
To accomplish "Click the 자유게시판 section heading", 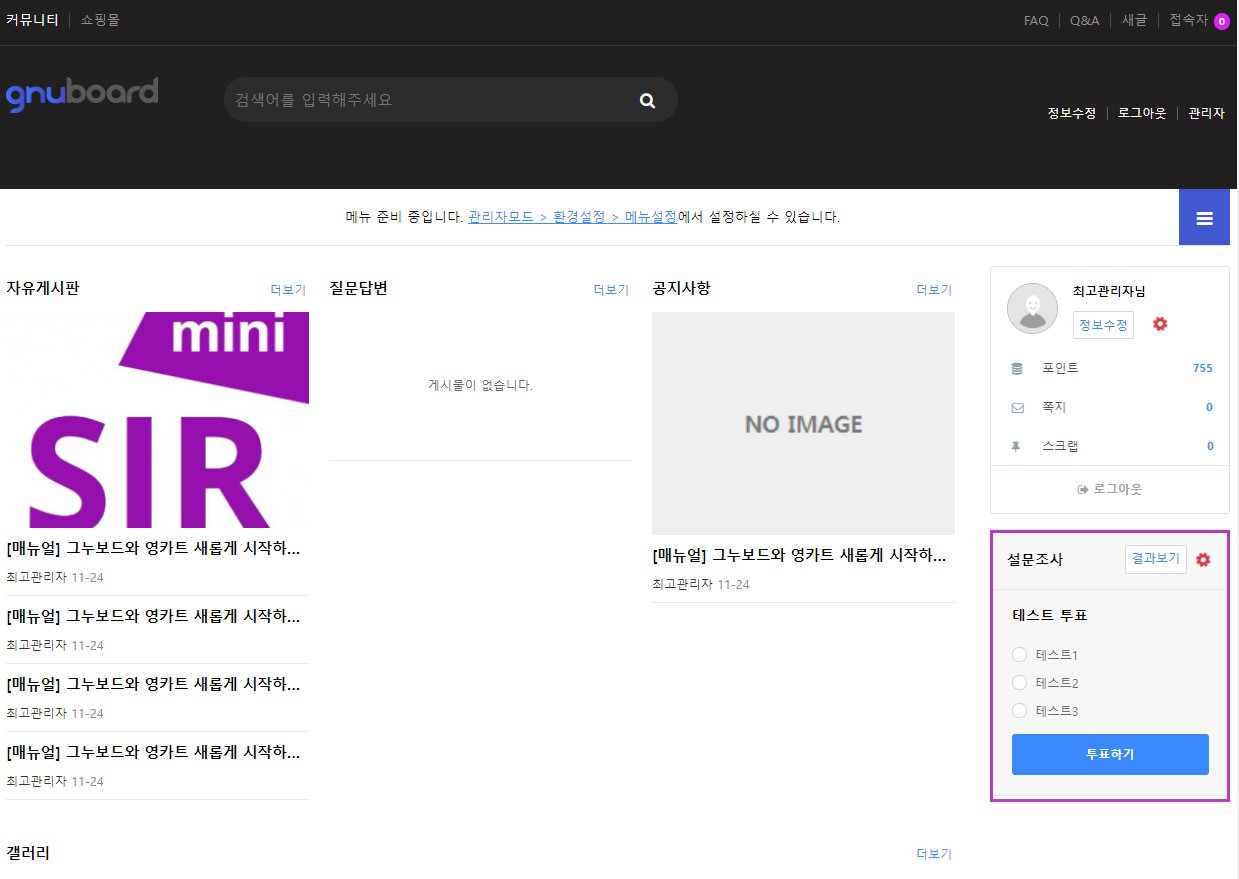I will [x=43, y=288].
